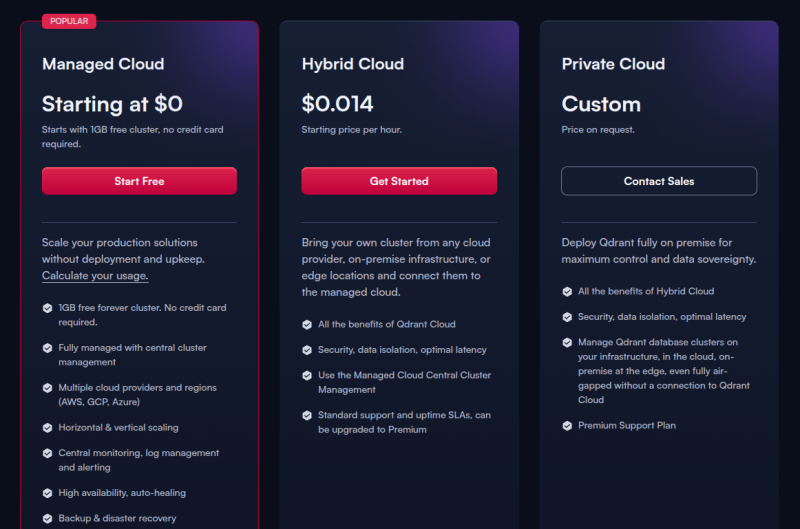Click check icon beside Central monitoring
The image size is (800, 529).
pyautogui.click(x=47, y=453)
